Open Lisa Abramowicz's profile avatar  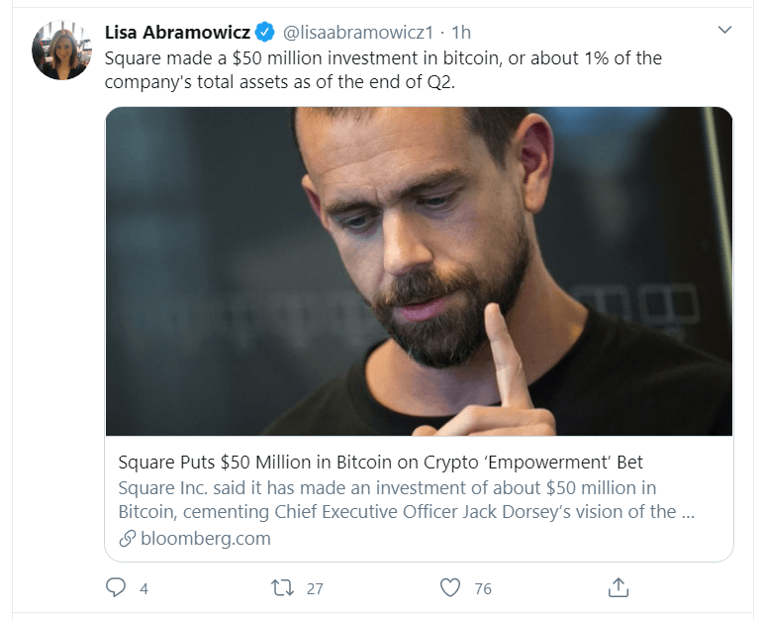point(62,50)
